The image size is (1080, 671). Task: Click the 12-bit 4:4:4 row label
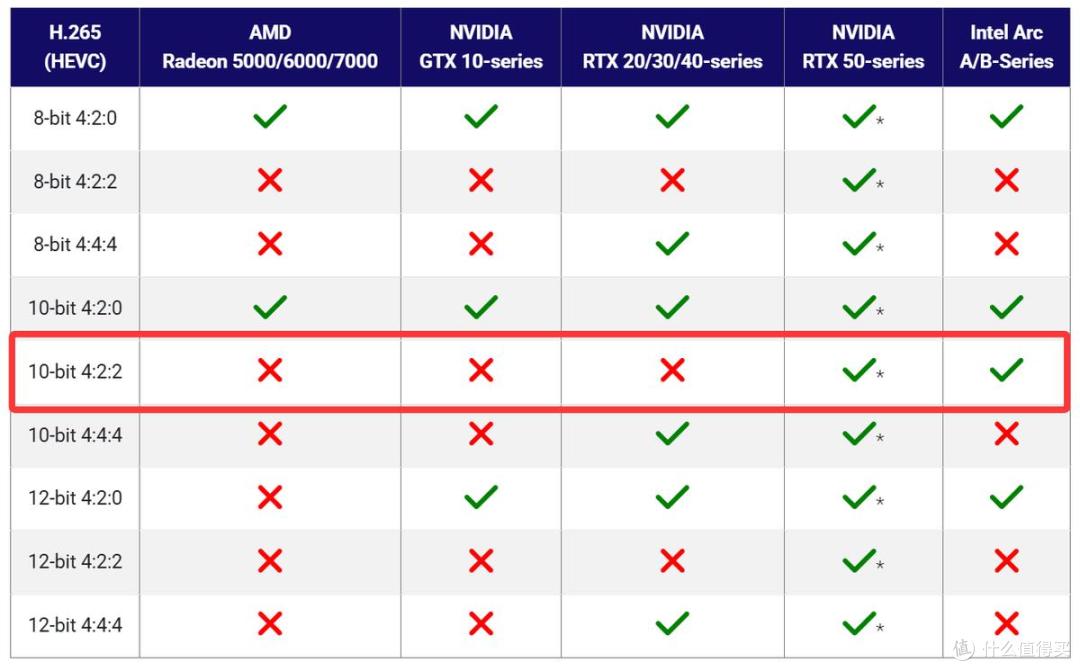point(75,625)
